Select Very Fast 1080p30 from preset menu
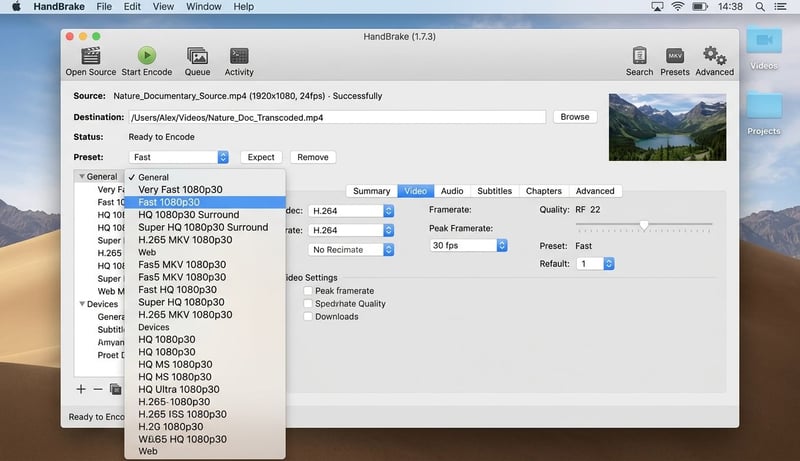Viewport: 800px width, 461px height. [205, 190]
